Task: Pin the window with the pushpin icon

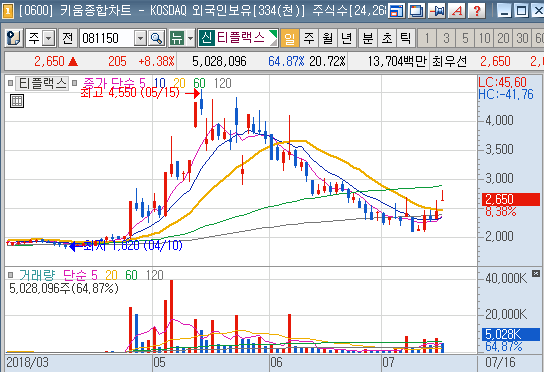Action: (x=437, y=11)
